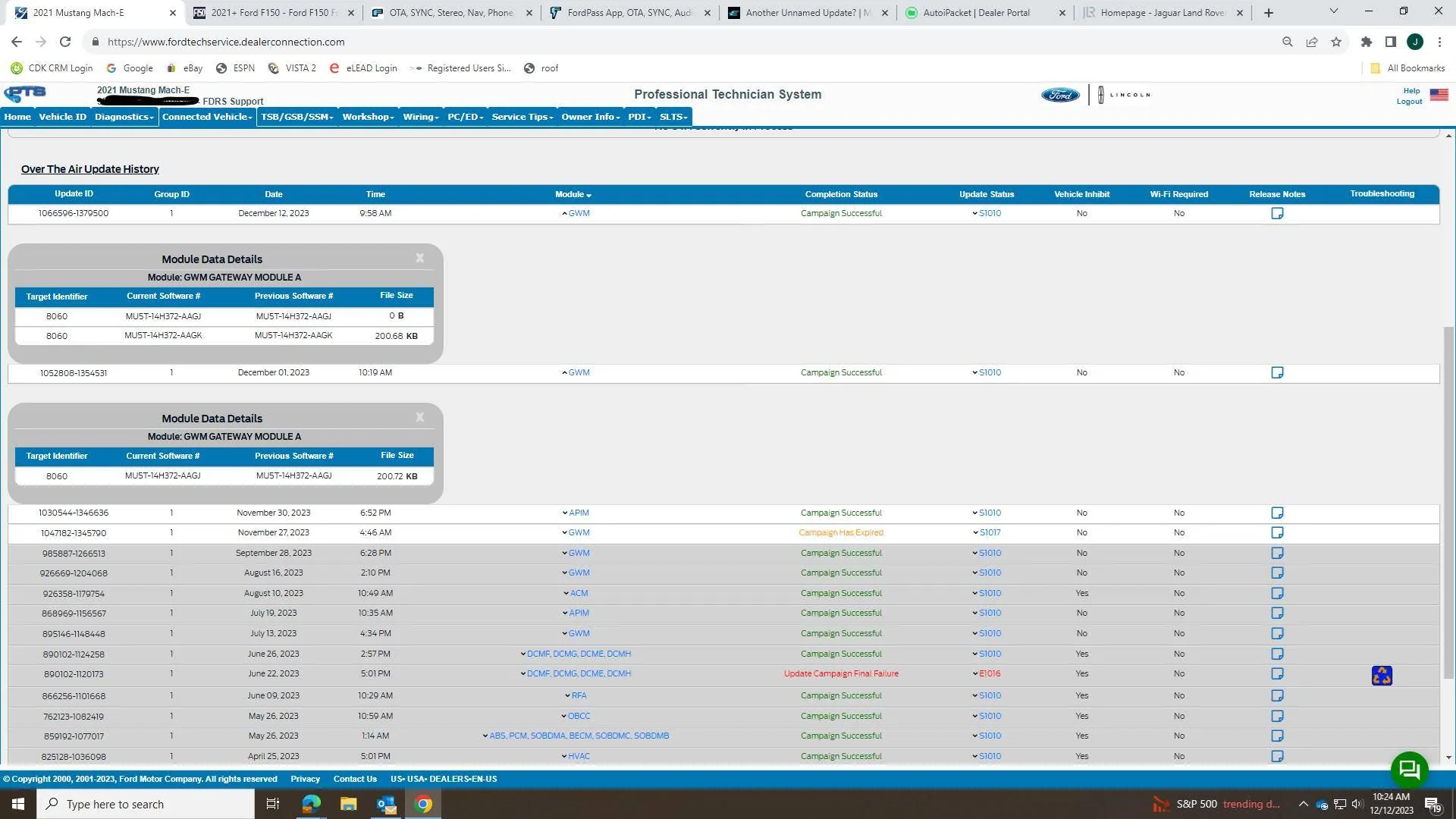
Task: Sort table by Module column
Action: (573, 194)
